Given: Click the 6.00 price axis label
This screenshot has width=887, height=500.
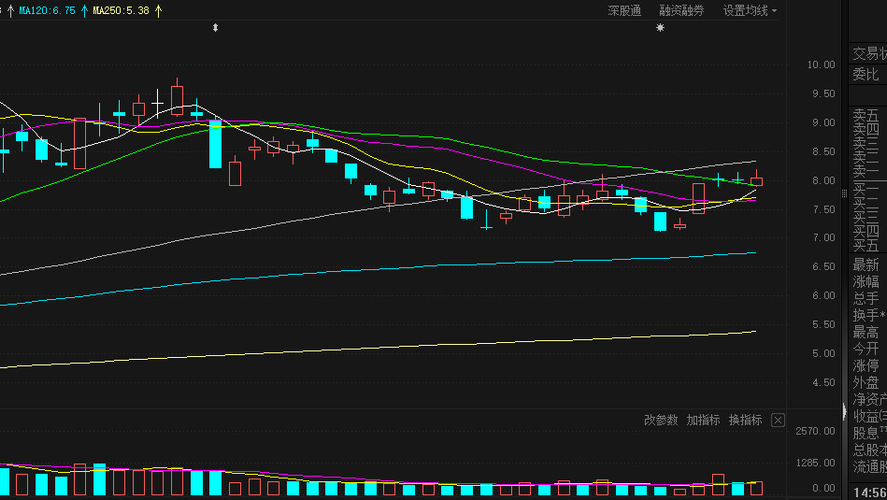Looking at the screenshot, I should point(824,295).
